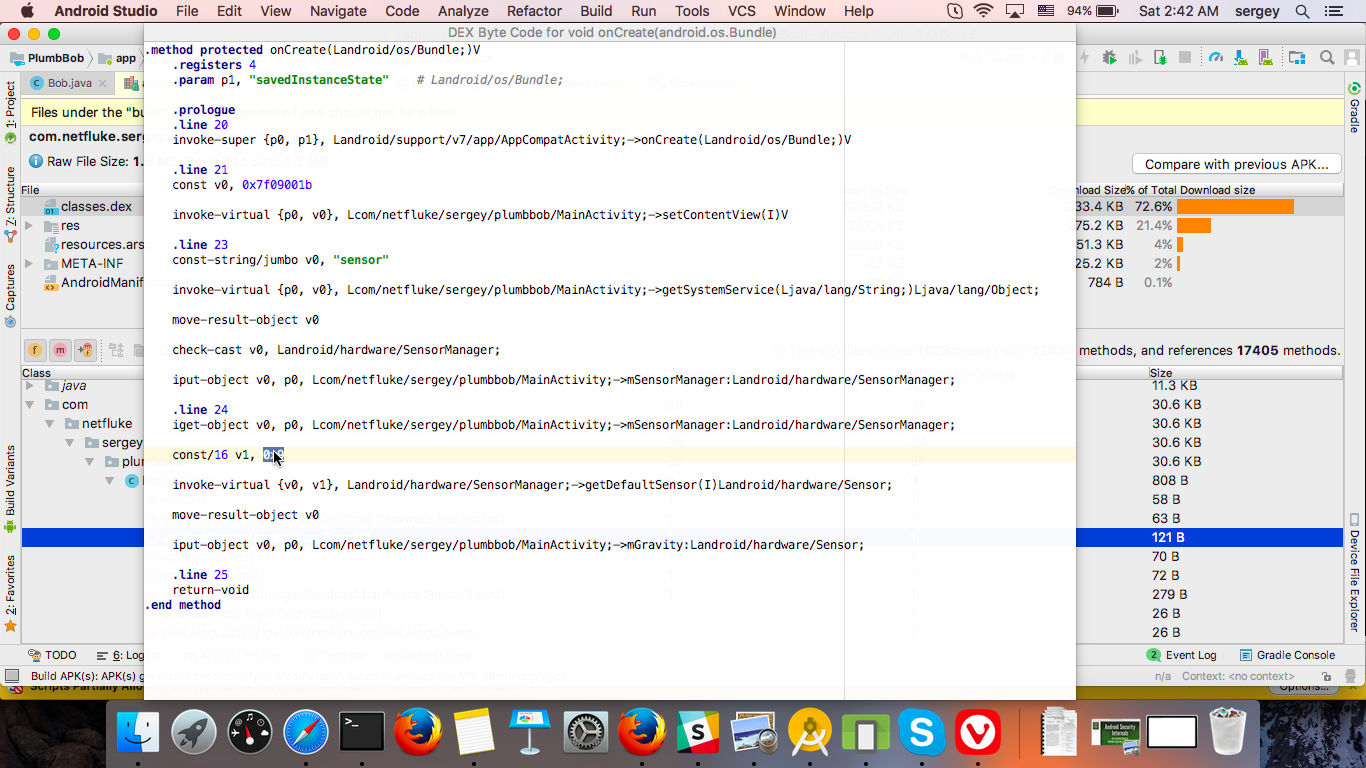Screen dimensions: 1366x768
Task: Open the File menu
Action: click(187, 11)
